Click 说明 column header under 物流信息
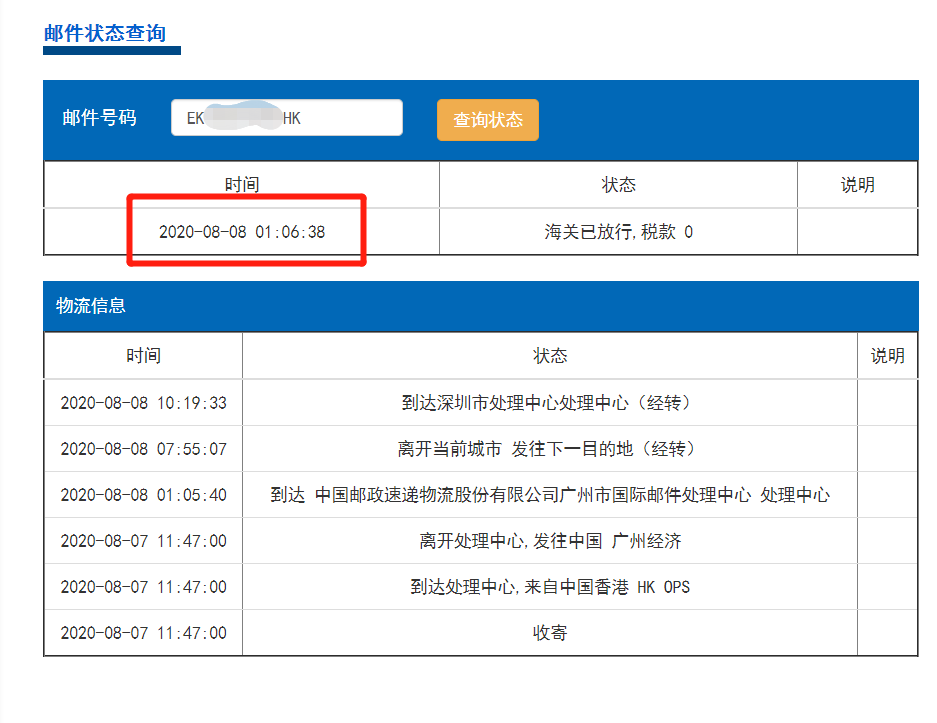This screenshot has height=723, width=937. [x=887, y=356]
